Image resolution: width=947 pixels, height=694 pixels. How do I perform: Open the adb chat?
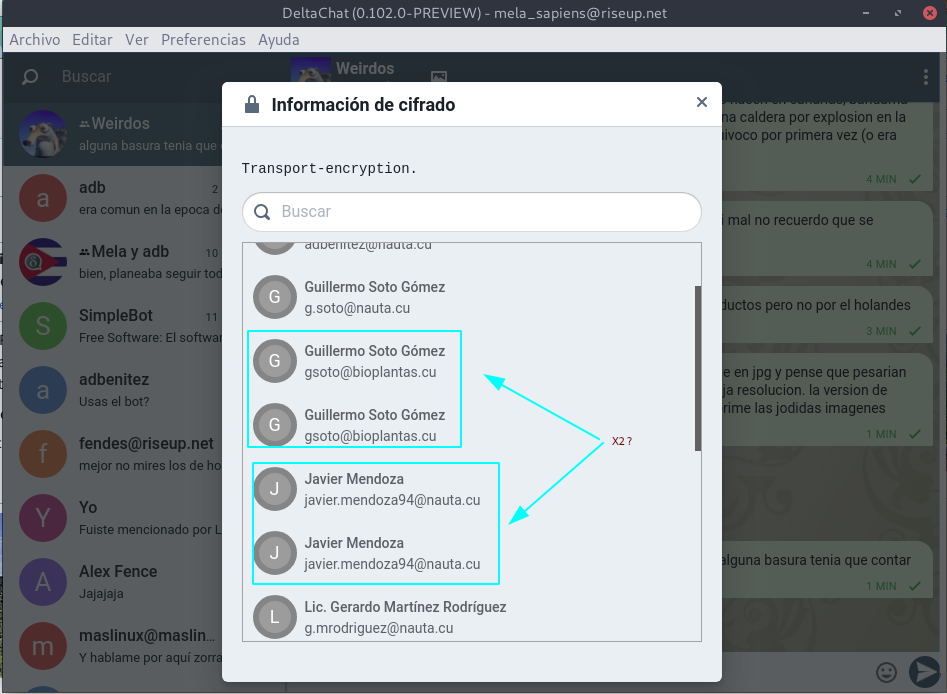coord(114,198)
